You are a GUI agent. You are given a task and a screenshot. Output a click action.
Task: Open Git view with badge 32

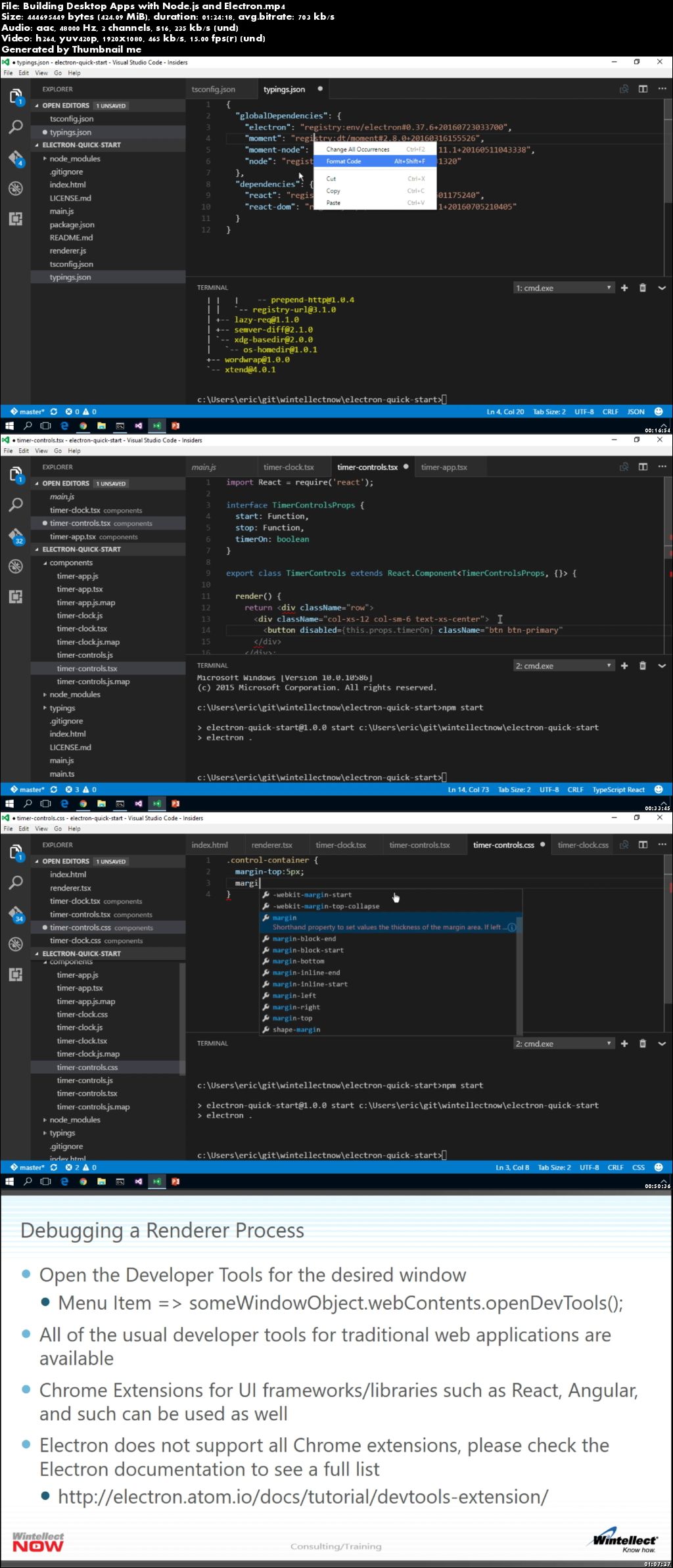15,536
